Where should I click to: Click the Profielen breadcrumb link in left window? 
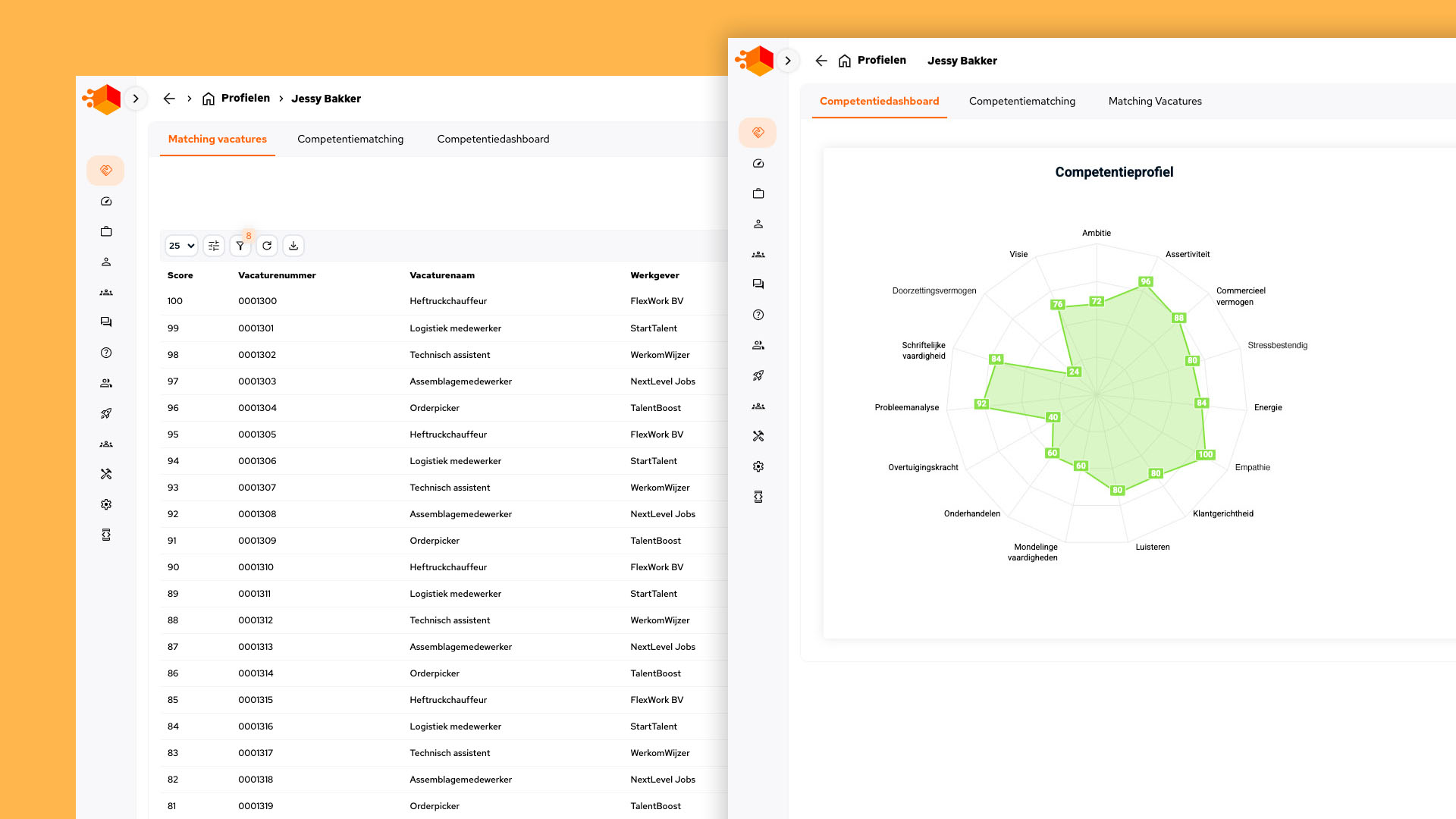(x=245, y=99)
